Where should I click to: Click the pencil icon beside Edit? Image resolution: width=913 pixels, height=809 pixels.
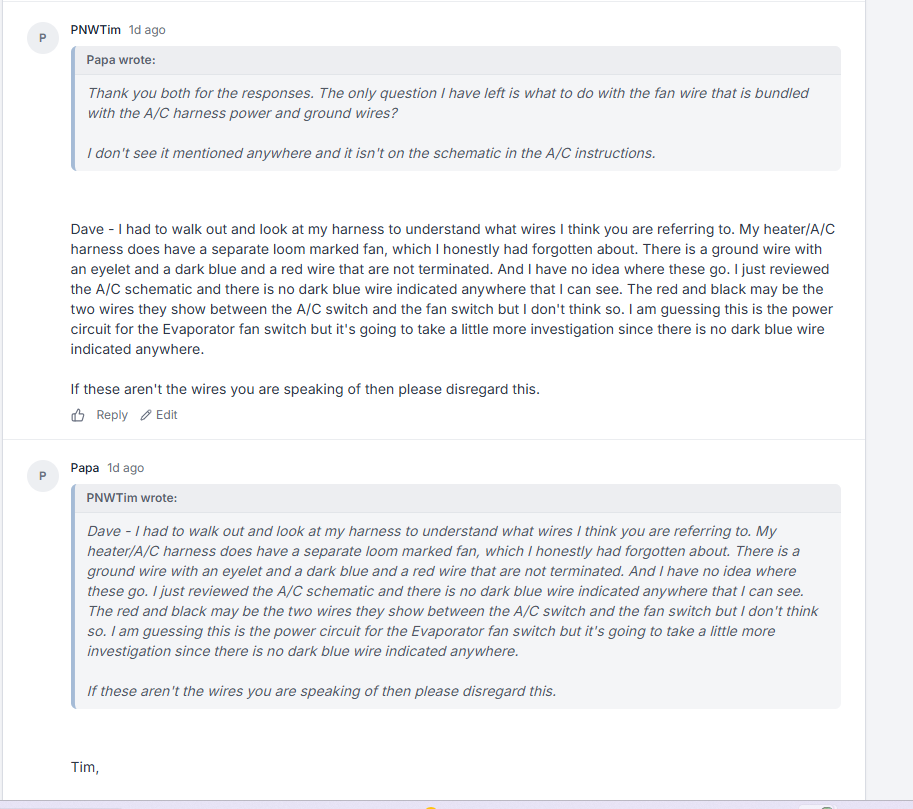click(x=146, y=415)
